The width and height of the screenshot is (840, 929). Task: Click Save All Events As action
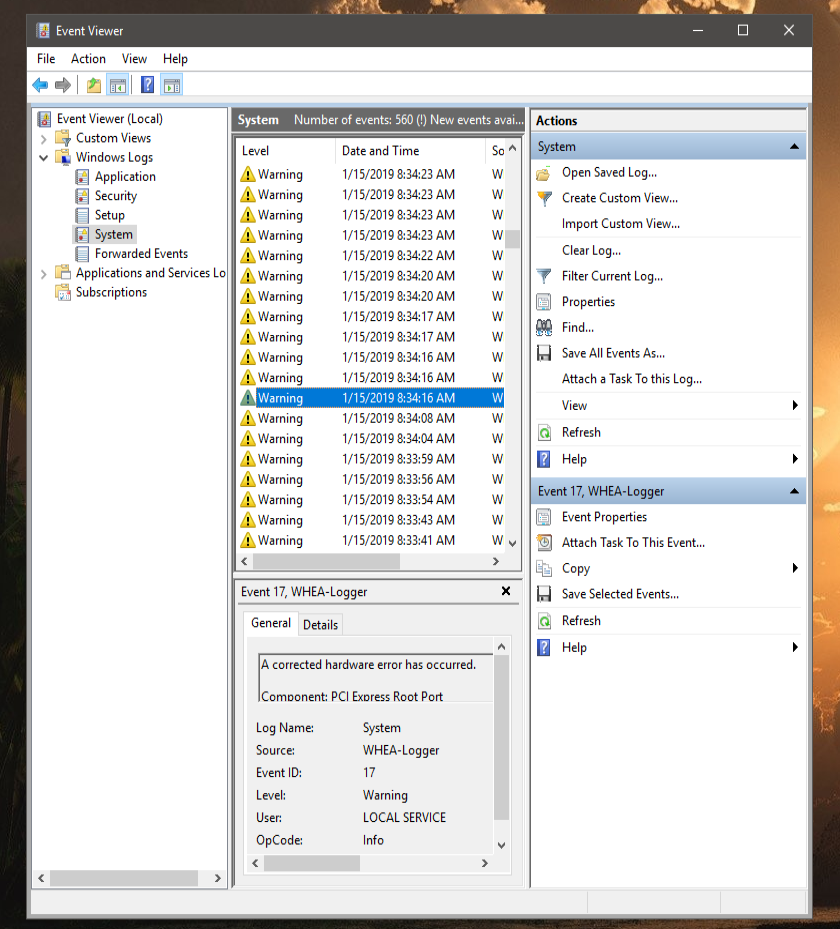pos(613,353)
